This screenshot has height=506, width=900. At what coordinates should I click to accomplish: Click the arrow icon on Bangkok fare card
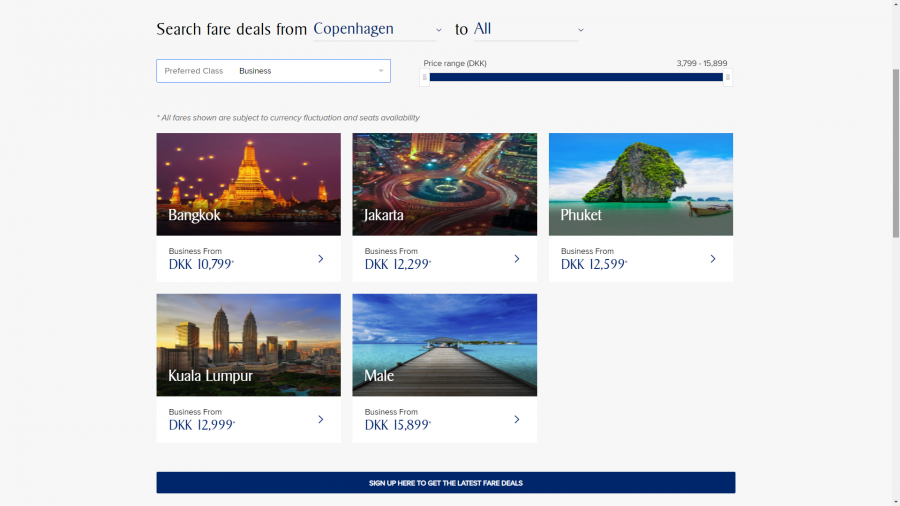click(321, 259)
